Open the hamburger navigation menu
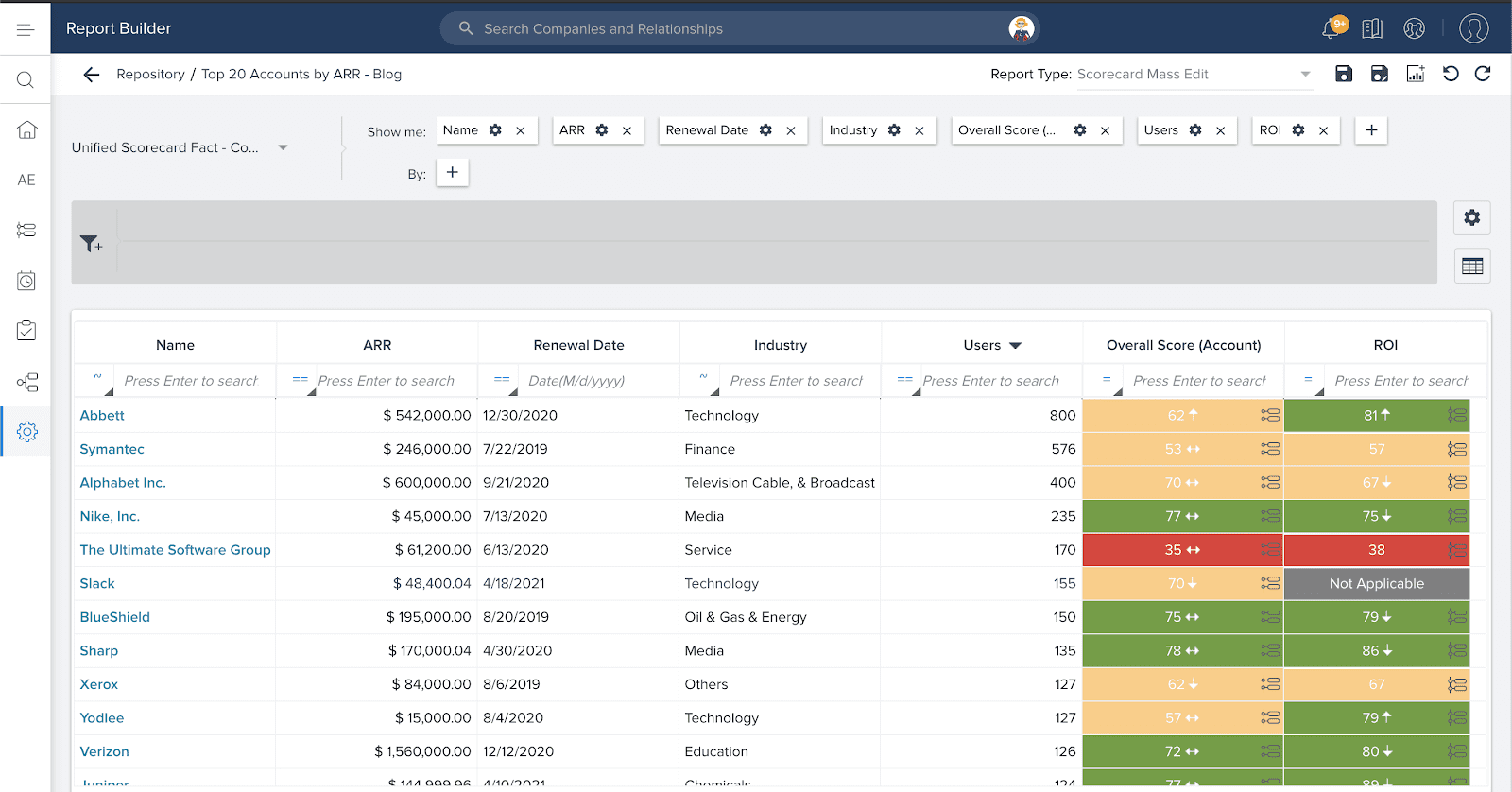 (x=26, y=29)
